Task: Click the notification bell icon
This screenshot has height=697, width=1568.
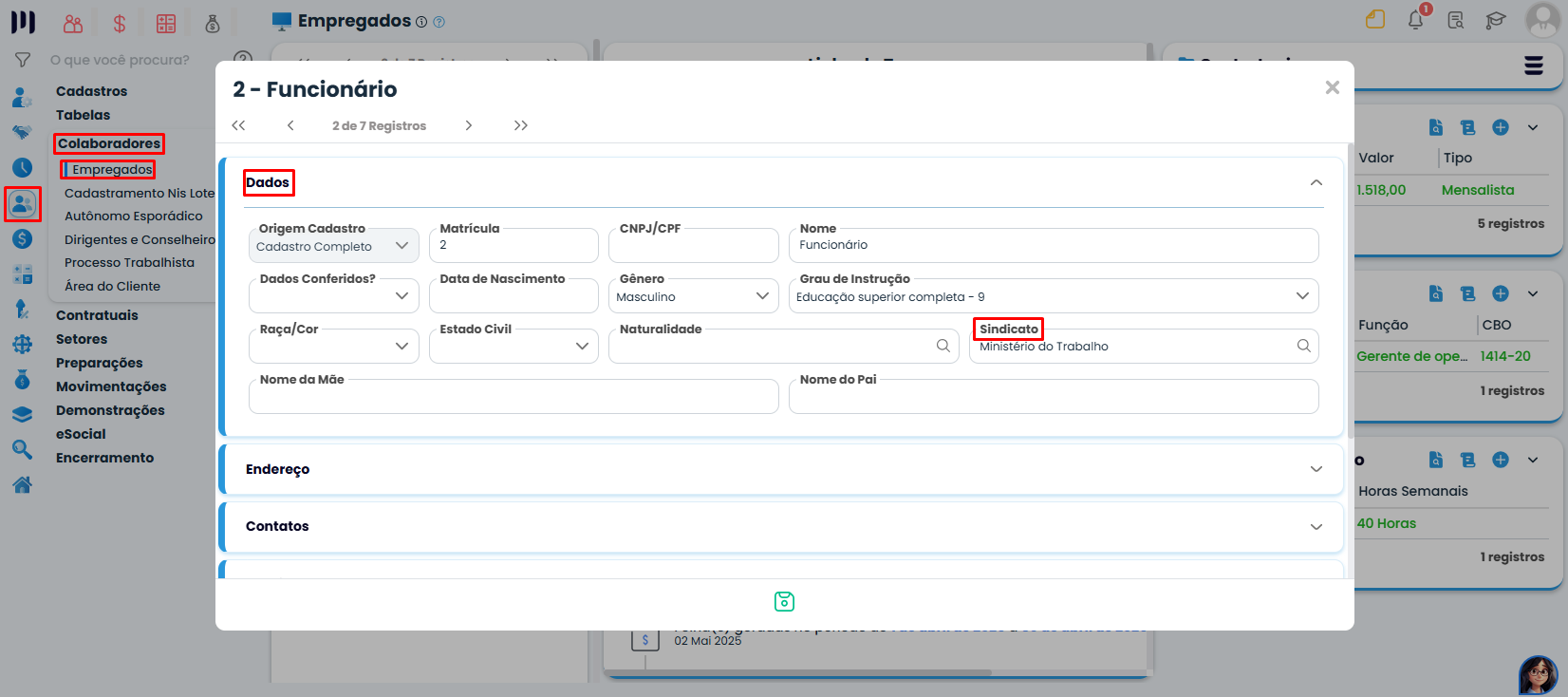Action: tap(1415, 20)
